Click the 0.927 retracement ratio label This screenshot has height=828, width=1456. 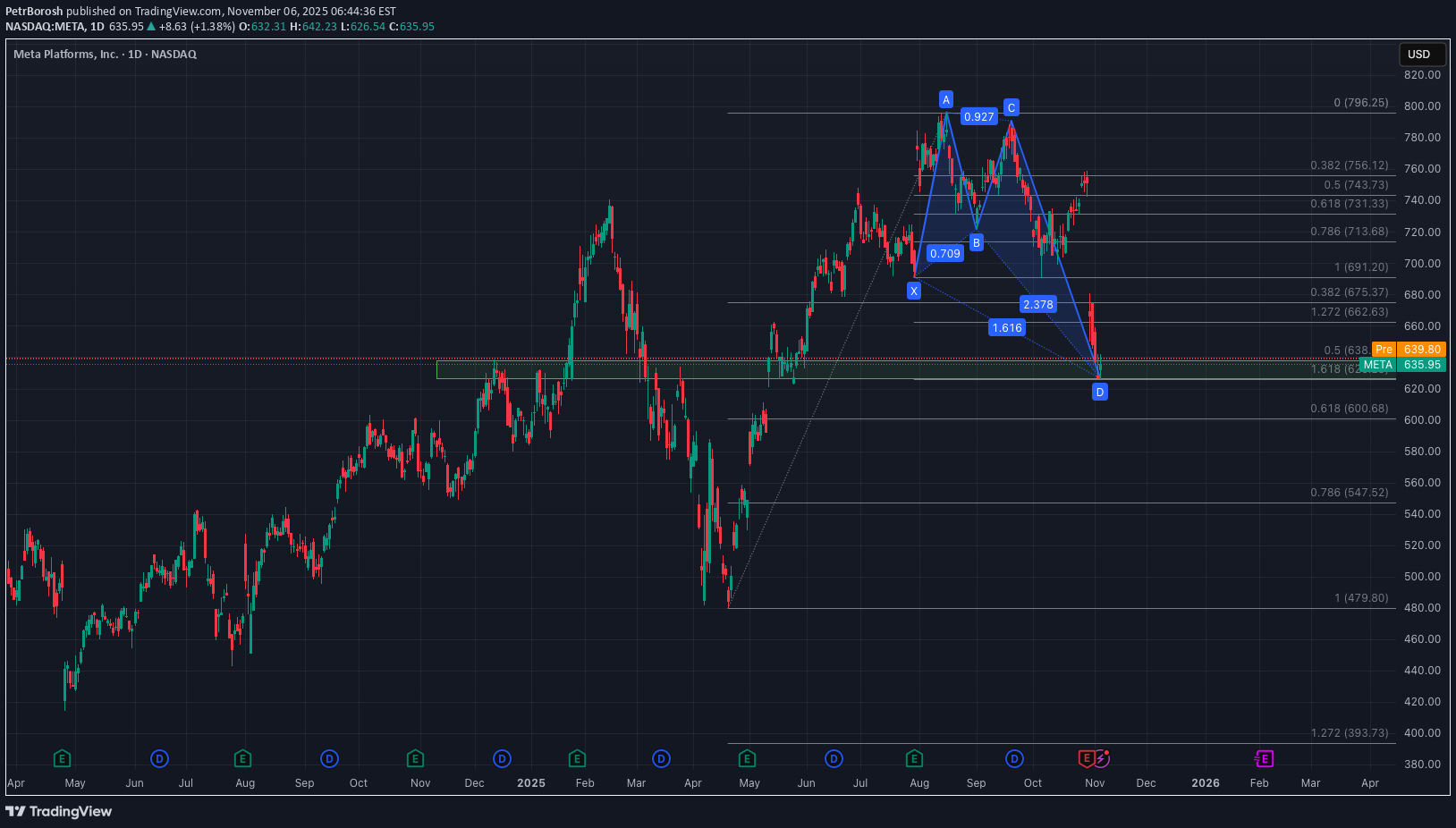point(978,115)
